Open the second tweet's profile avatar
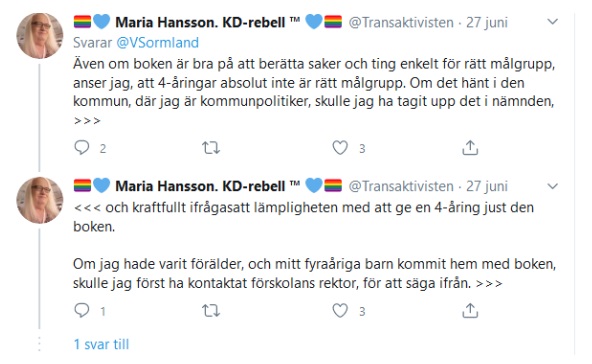Screen dimensions: 592x364 (x=40, y=200)
